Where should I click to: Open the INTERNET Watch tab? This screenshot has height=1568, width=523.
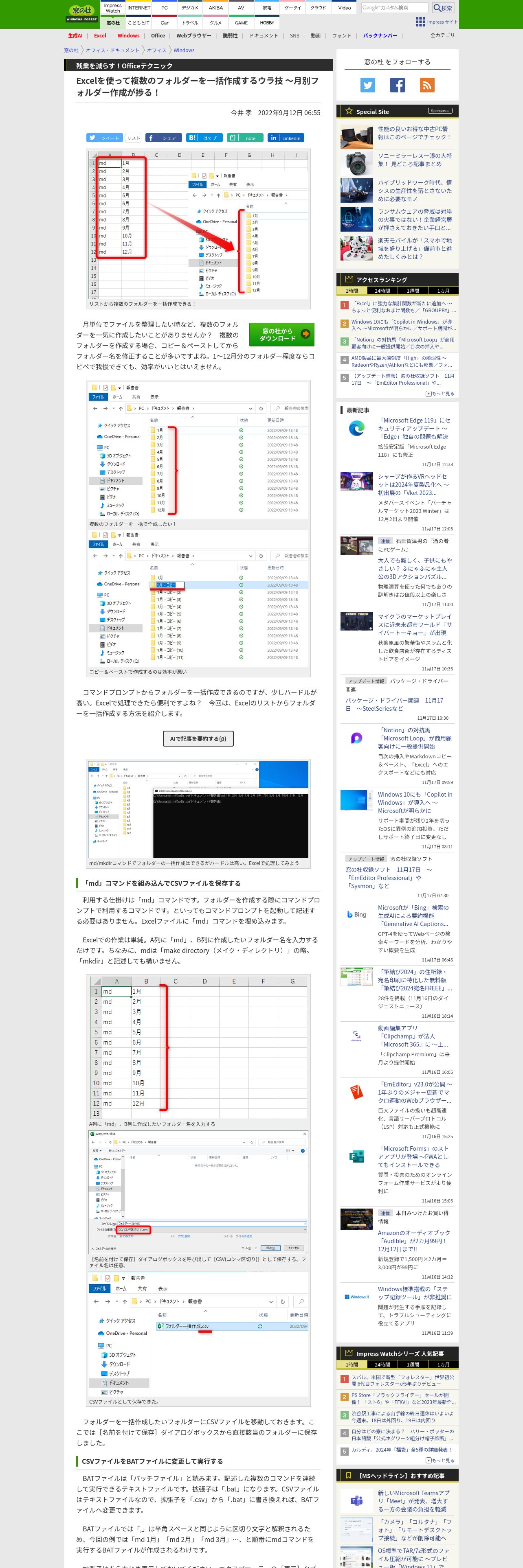click(x=139, y=8)
